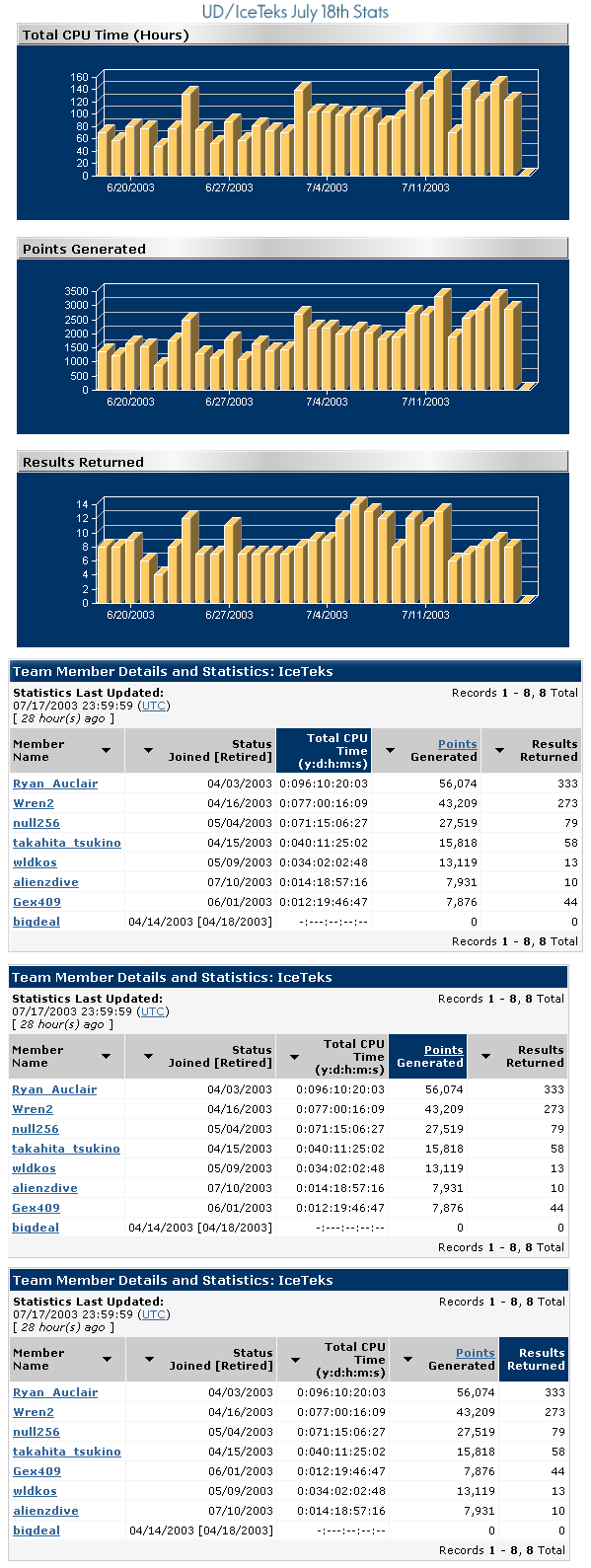Click sort arrow beside Status Joined in top table
Image resolution: width=591 pixels, height=1568 pixels.
pyautogui.click(x=148, y=751)
